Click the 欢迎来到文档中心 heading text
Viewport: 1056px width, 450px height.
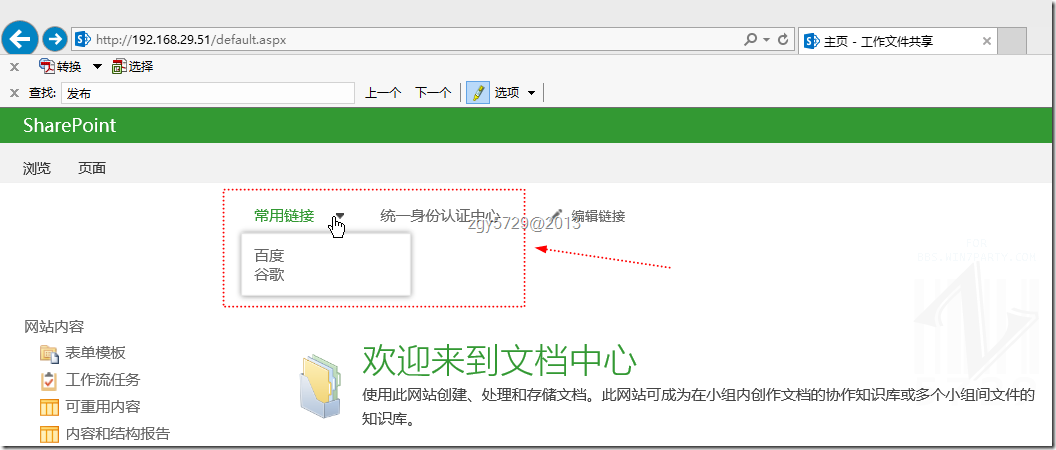pyautogui.click(x=500, y=361)
